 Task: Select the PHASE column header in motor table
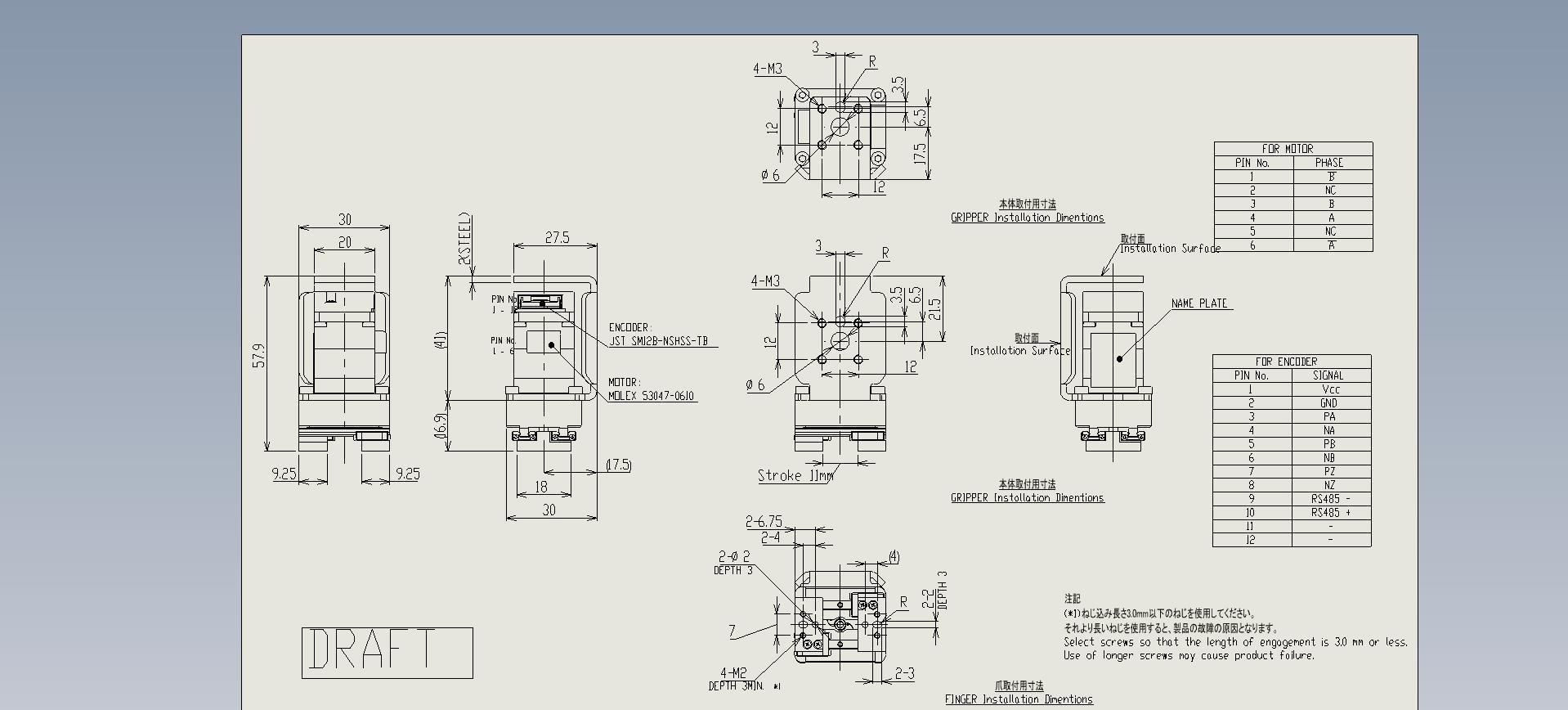[1330, 163]
